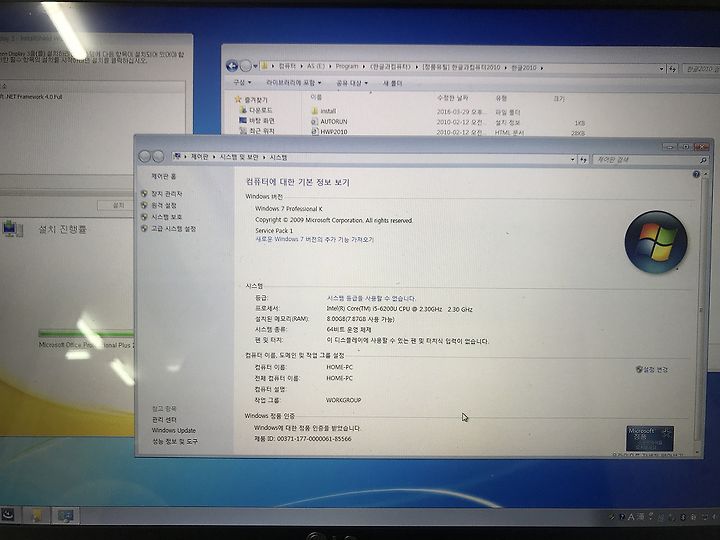Select '한글2010' breadcrumb in Explorer address bar
This screenshot has height=540, width=720.
click(x=524, y=68)
